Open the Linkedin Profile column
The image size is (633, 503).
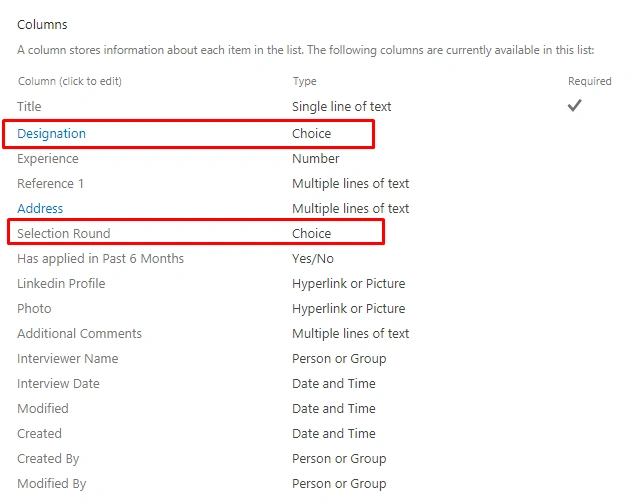(x=61, y=284)
